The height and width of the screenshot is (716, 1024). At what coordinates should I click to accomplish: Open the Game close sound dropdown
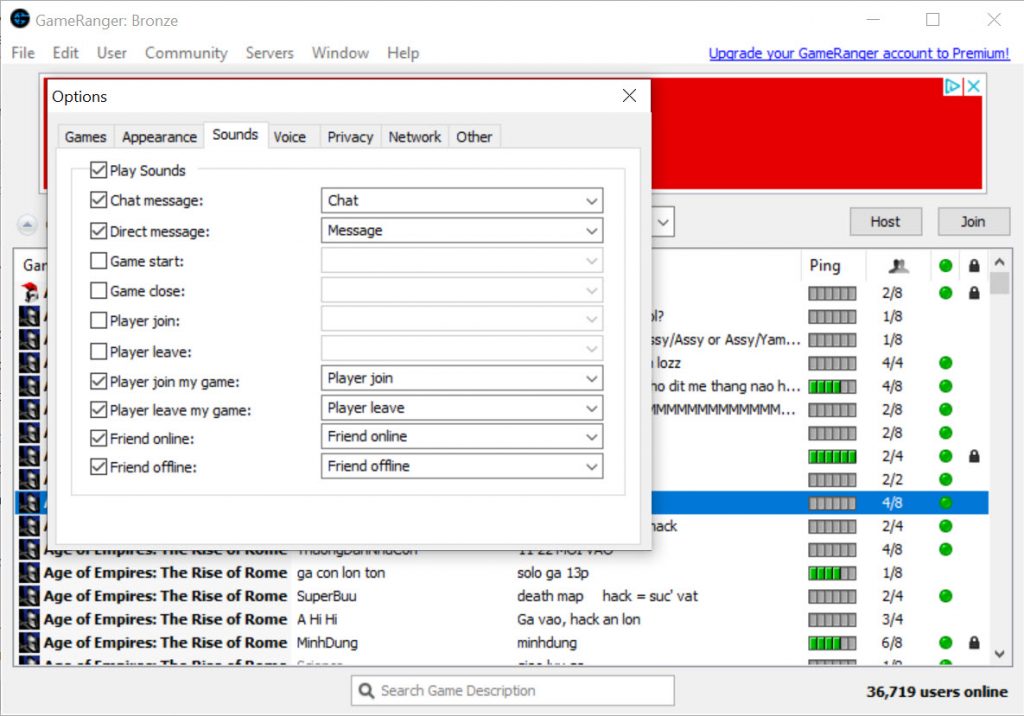tap(462, 291)
